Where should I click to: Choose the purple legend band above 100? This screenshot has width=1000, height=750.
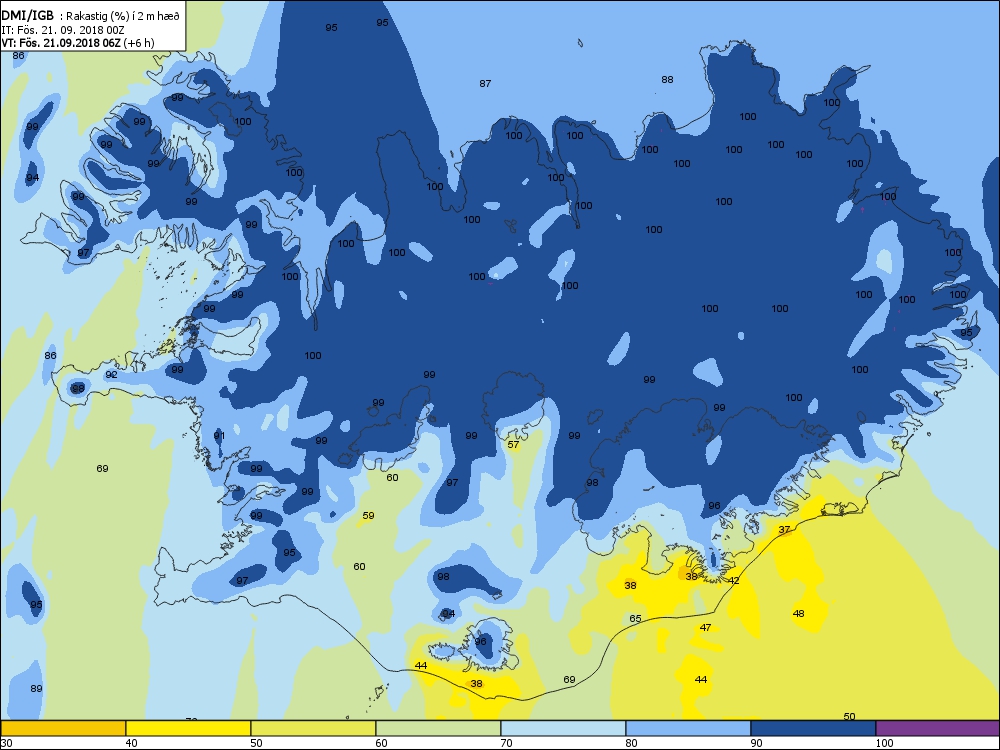click(x=938, y=728)
